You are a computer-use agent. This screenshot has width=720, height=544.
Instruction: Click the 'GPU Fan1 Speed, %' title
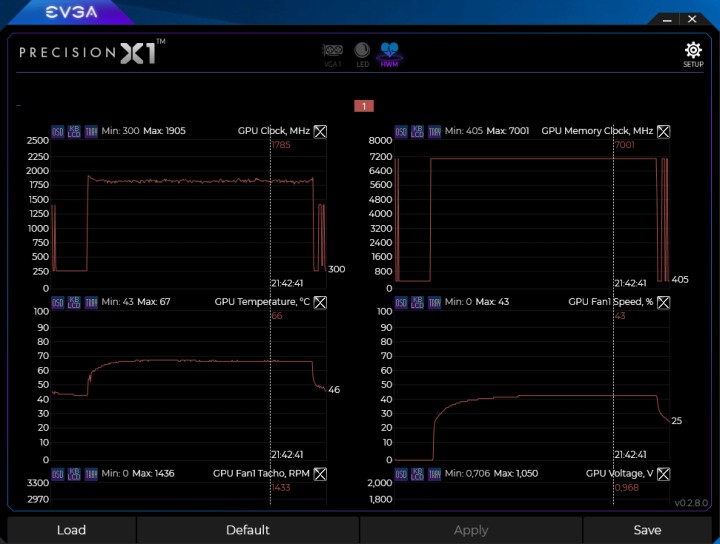click(611, 302)
